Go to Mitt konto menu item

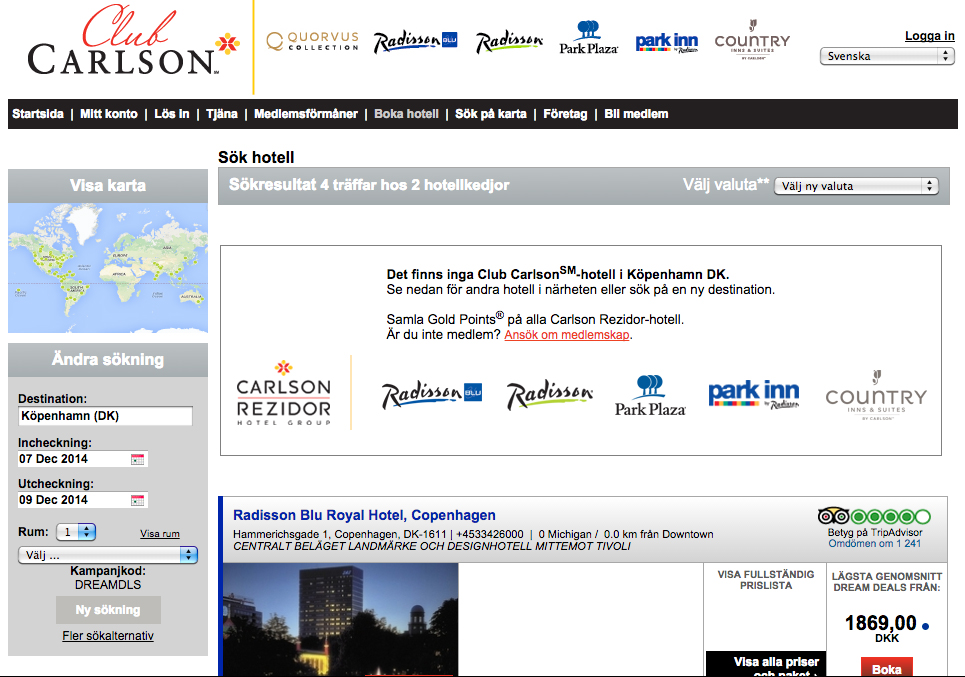(109, 114)
